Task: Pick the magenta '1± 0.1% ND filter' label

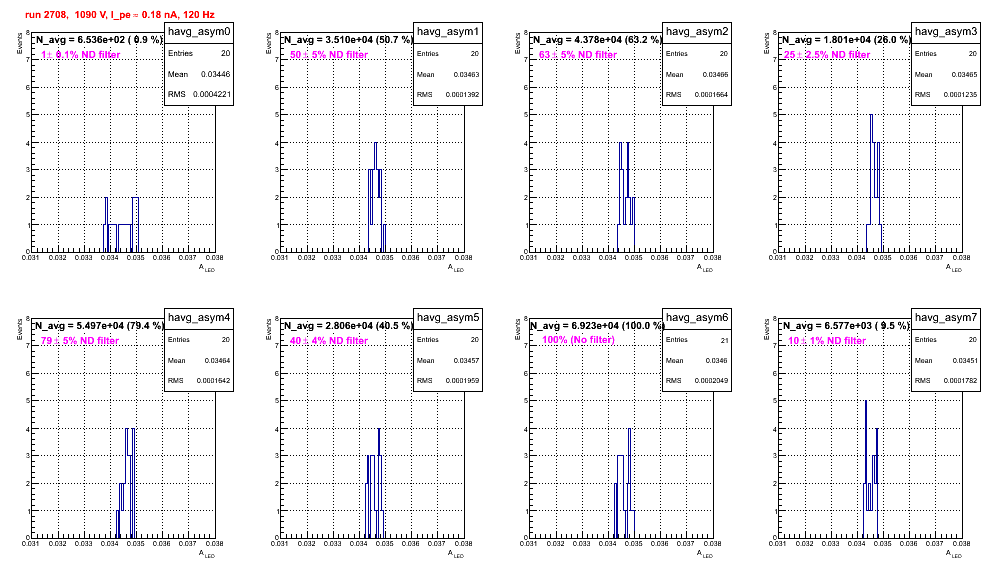Action: [81, 55]
